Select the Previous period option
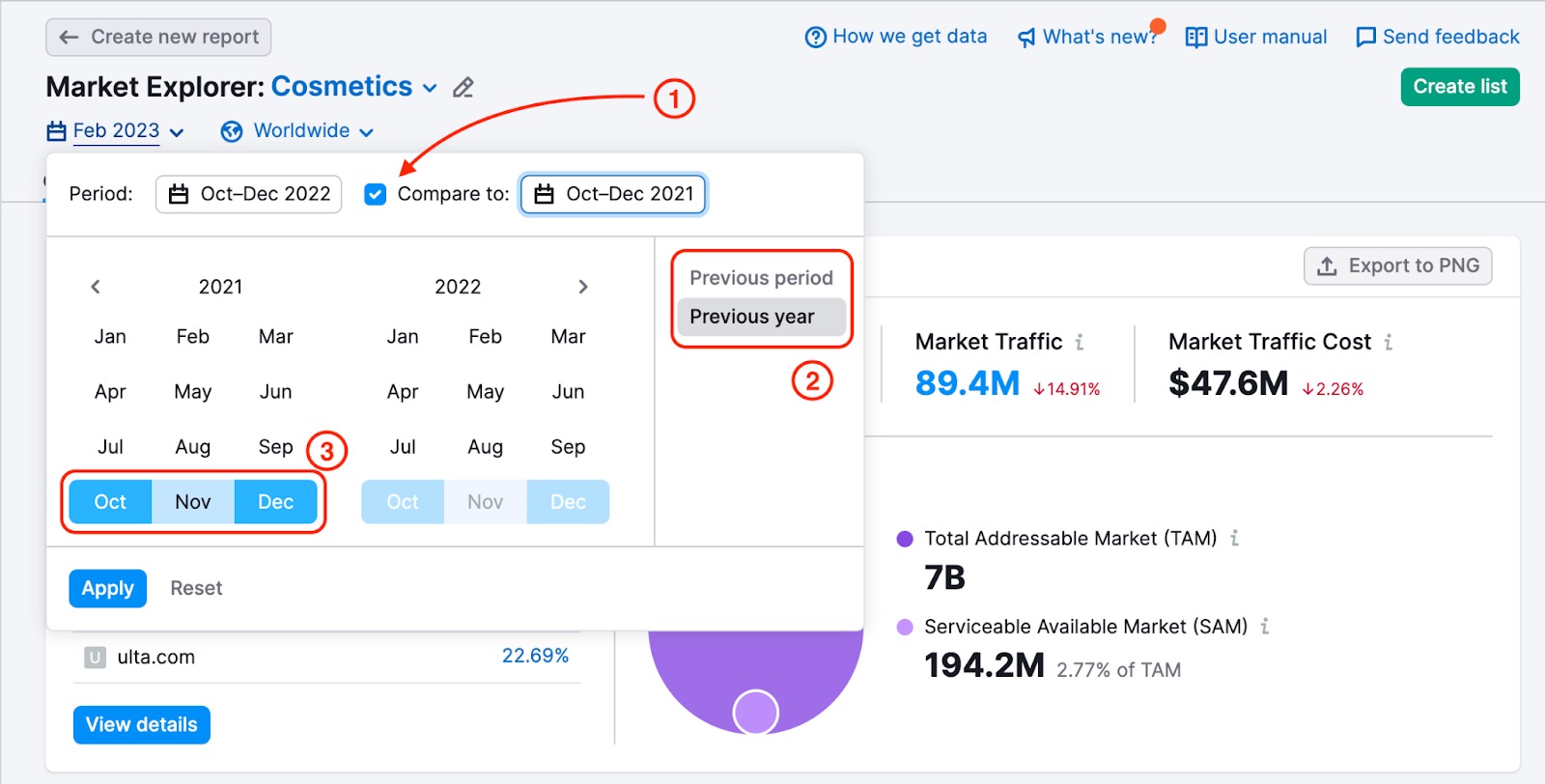 pos(761,278)
